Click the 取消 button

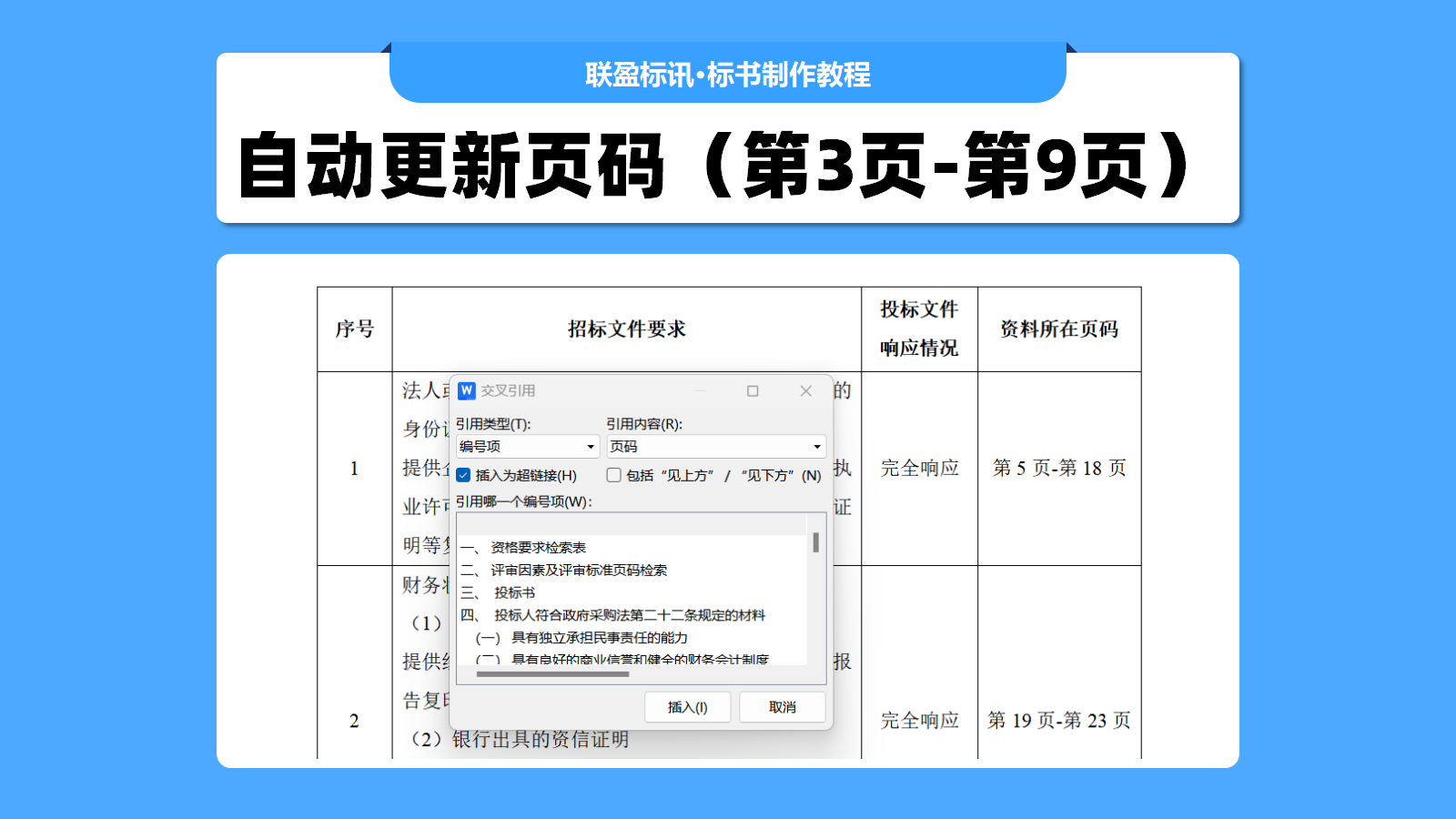[783, 707]
